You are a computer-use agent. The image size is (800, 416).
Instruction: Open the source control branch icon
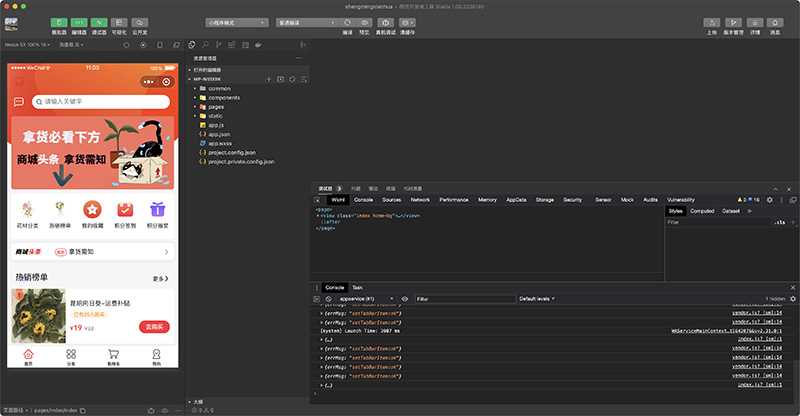218,45
